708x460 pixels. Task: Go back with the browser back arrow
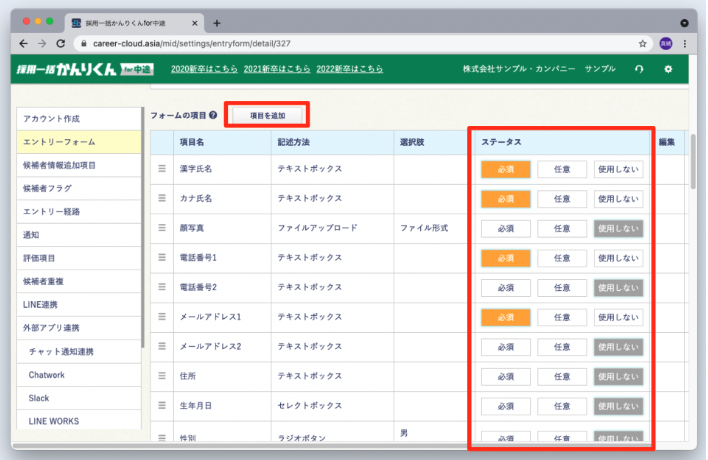(23, 43)
